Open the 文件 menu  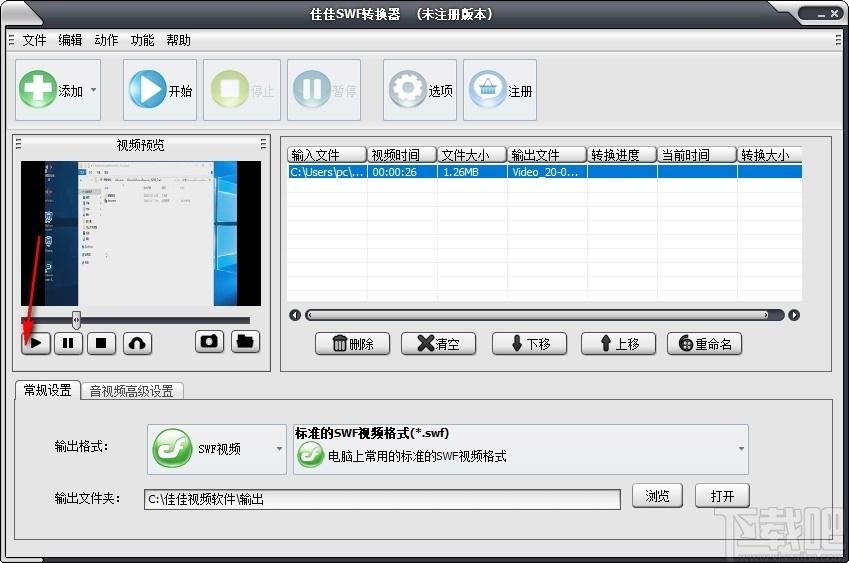coord(34,40)
